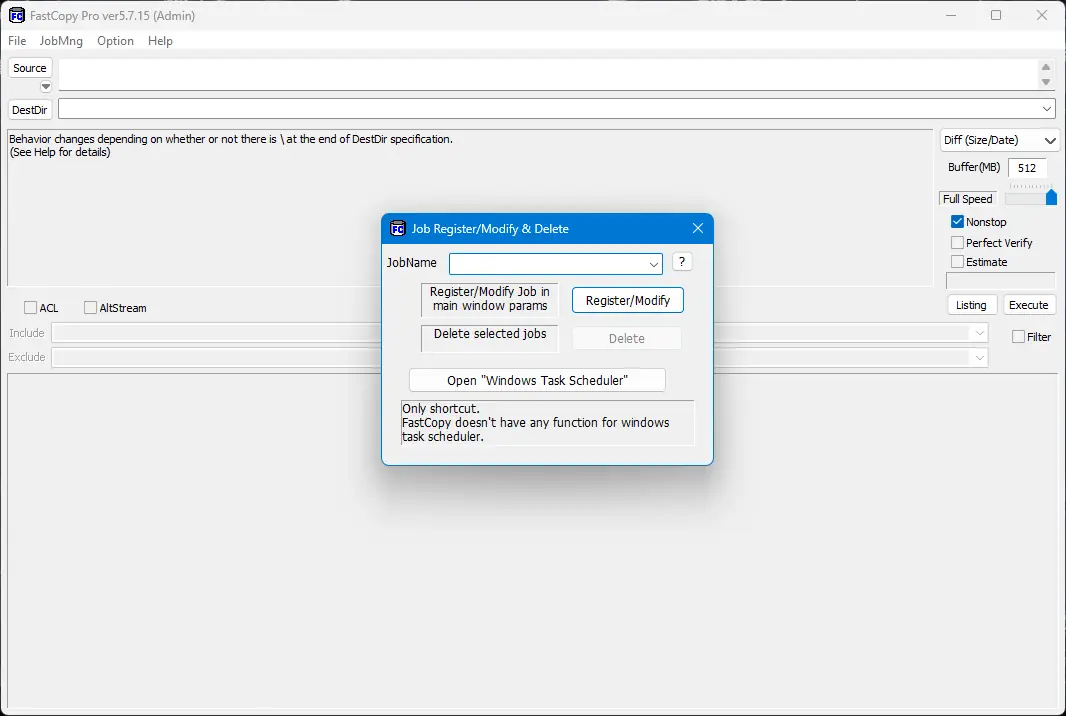The width and height of the screenshot is (1066, 716).
Task: Open the Option menu
Action: coord(115,41)
